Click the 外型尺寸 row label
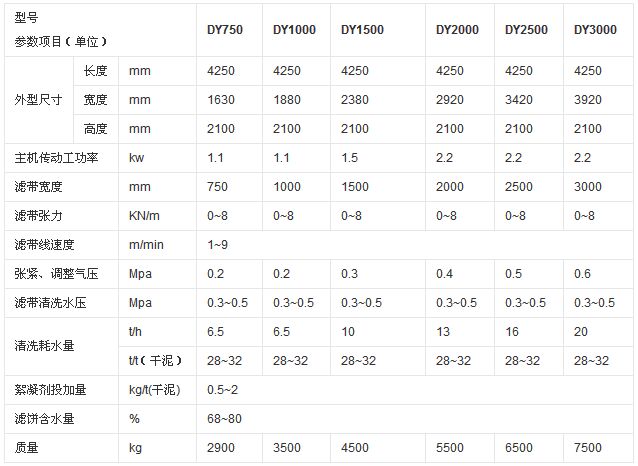 [x=36, y=100]
